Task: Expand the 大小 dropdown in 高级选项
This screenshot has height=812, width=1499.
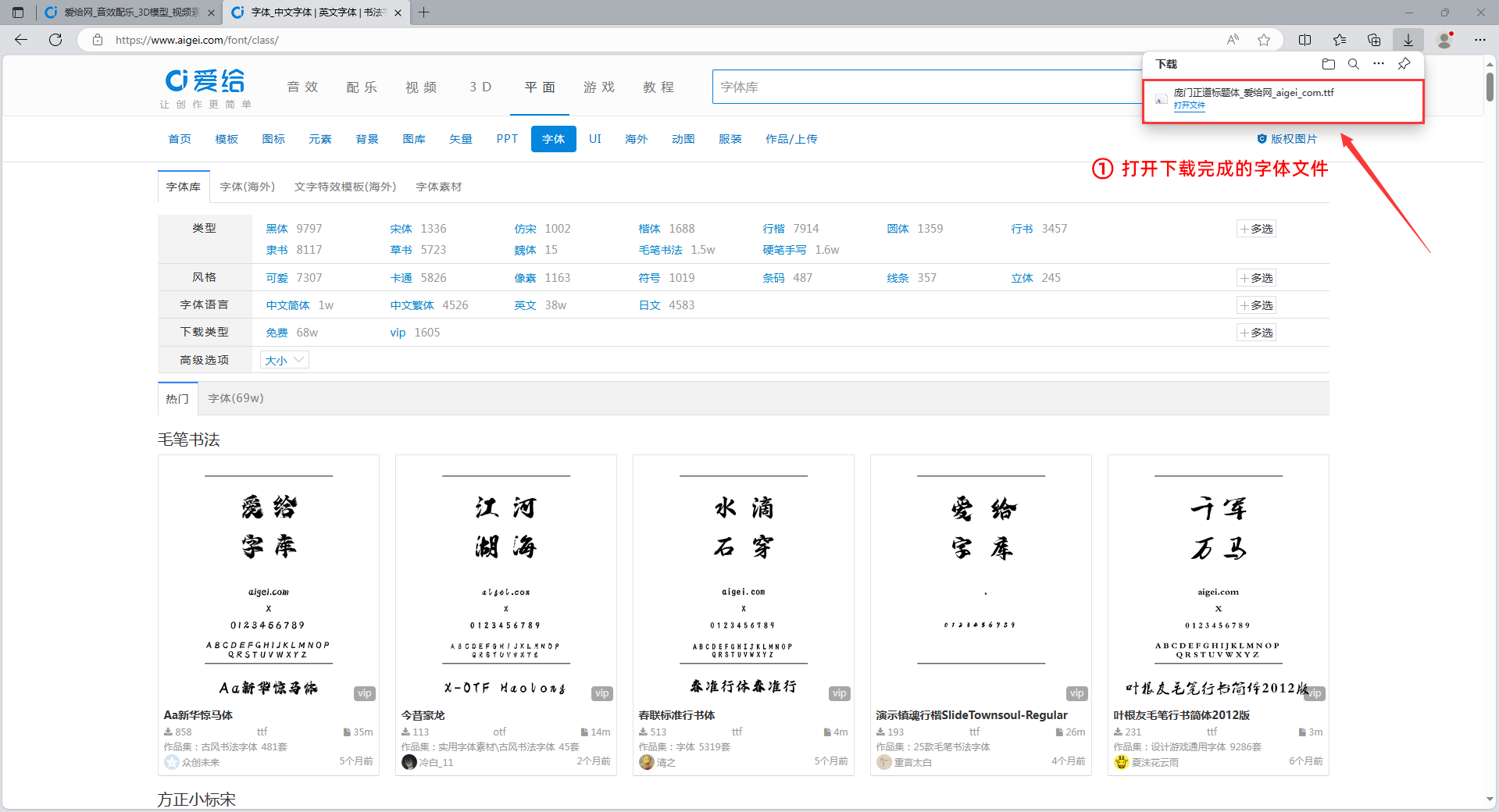Action: click(284, 360)
